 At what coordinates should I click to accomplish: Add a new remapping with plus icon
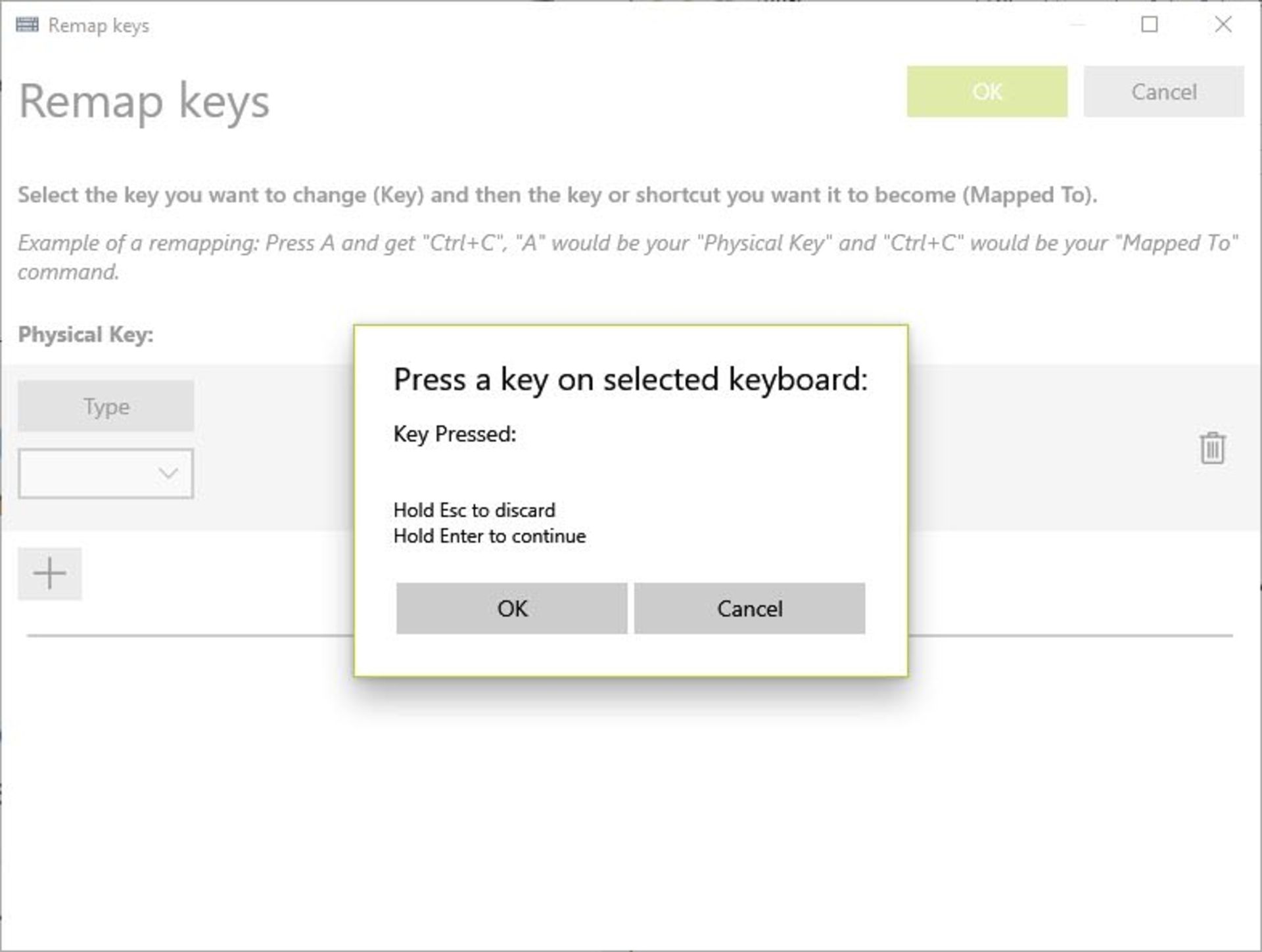pyautogui.click(x=50, y=573)
